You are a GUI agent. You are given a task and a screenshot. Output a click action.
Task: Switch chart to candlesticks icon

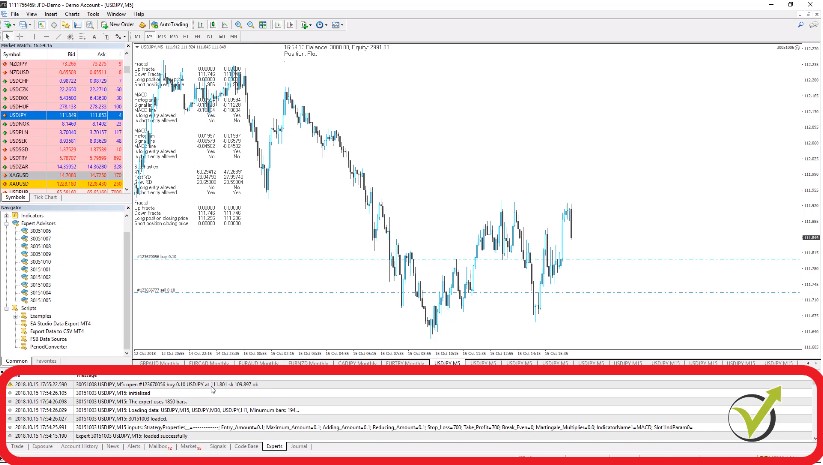pos(213,25)
